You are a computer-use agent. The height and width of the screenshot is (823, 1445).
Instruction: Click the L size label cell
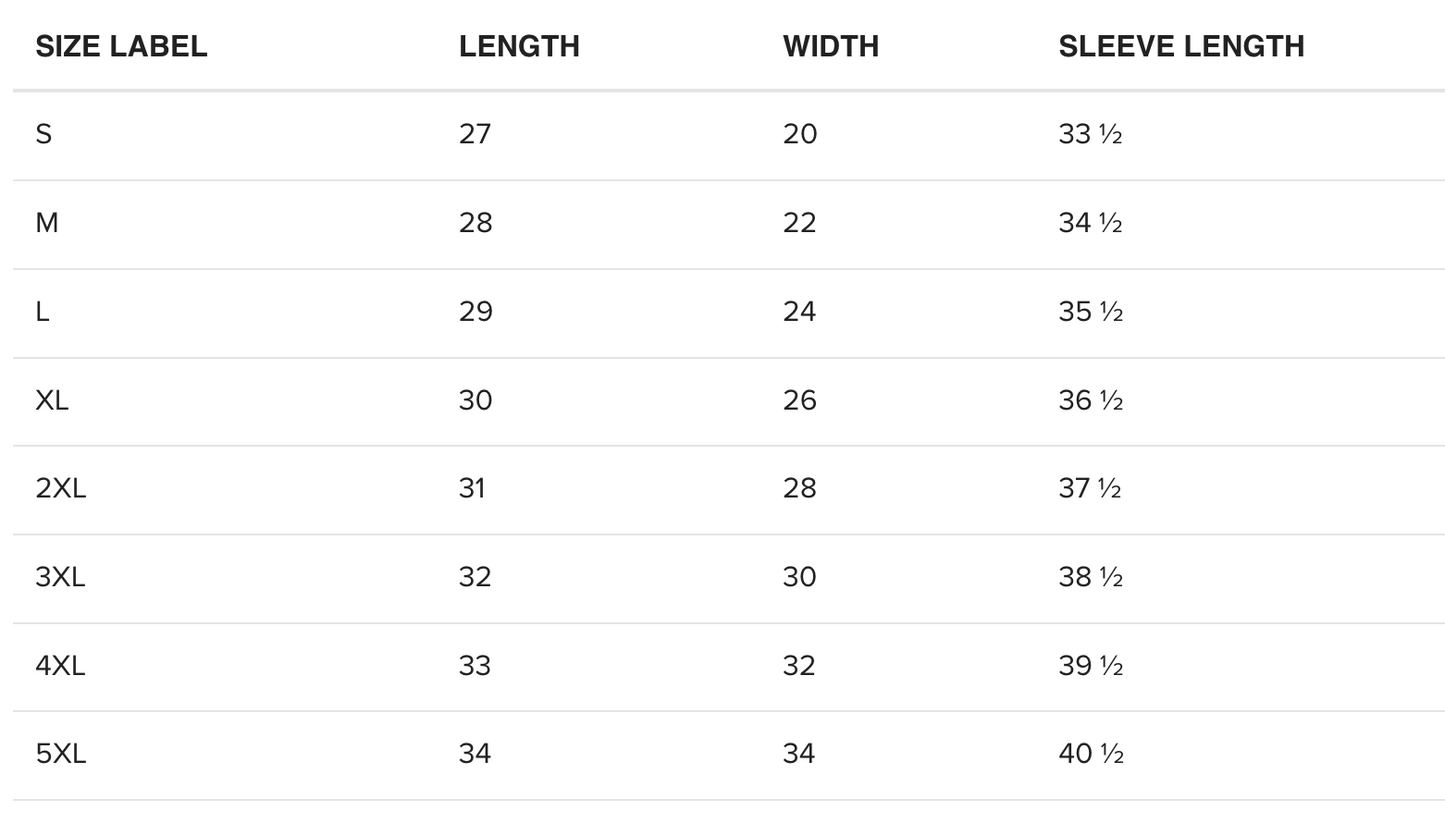(42, 312)
